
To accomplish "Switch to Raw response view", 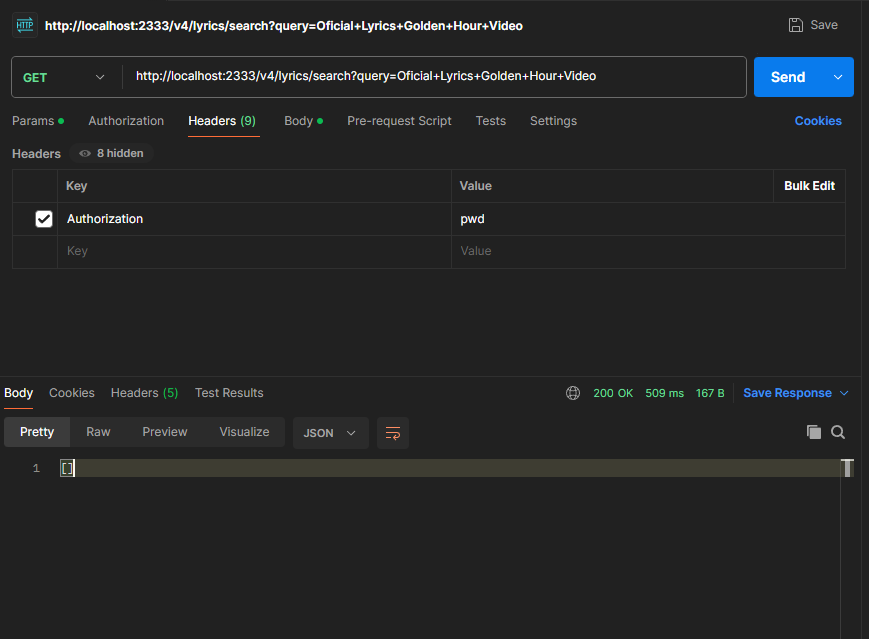I will 98,432.
